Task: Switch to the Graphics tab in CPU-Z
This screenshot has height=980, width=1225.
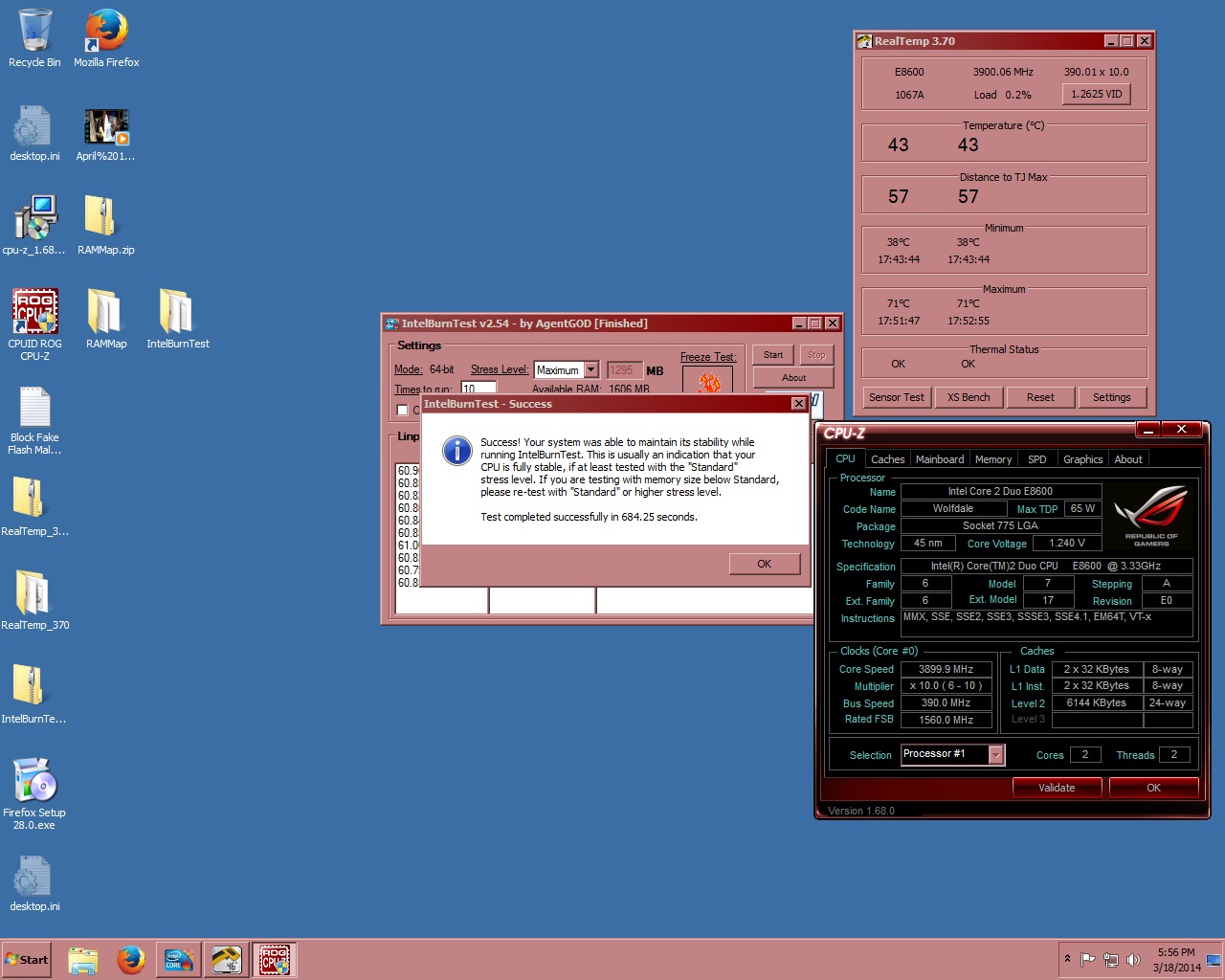Action: (1083, 459)
